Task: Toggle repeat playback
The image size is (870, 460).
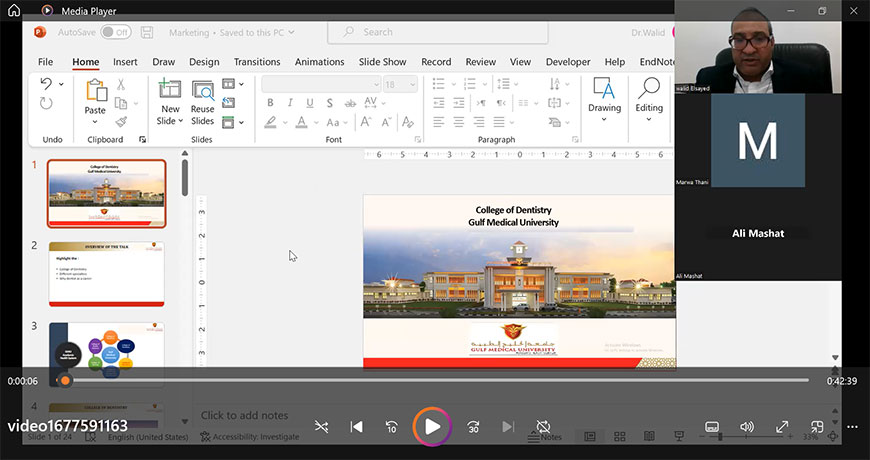Action: coord(543,427)
